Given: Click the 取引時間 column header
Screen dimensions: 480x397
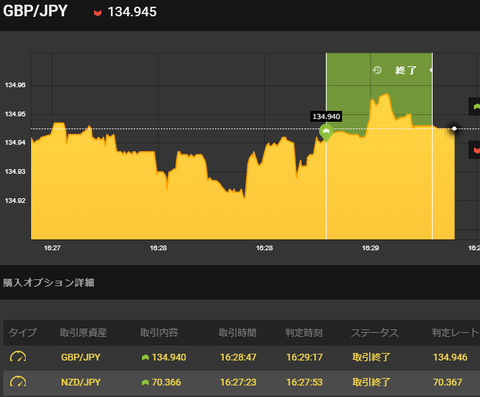Looking at the screenshot, I should pos(237,332).
